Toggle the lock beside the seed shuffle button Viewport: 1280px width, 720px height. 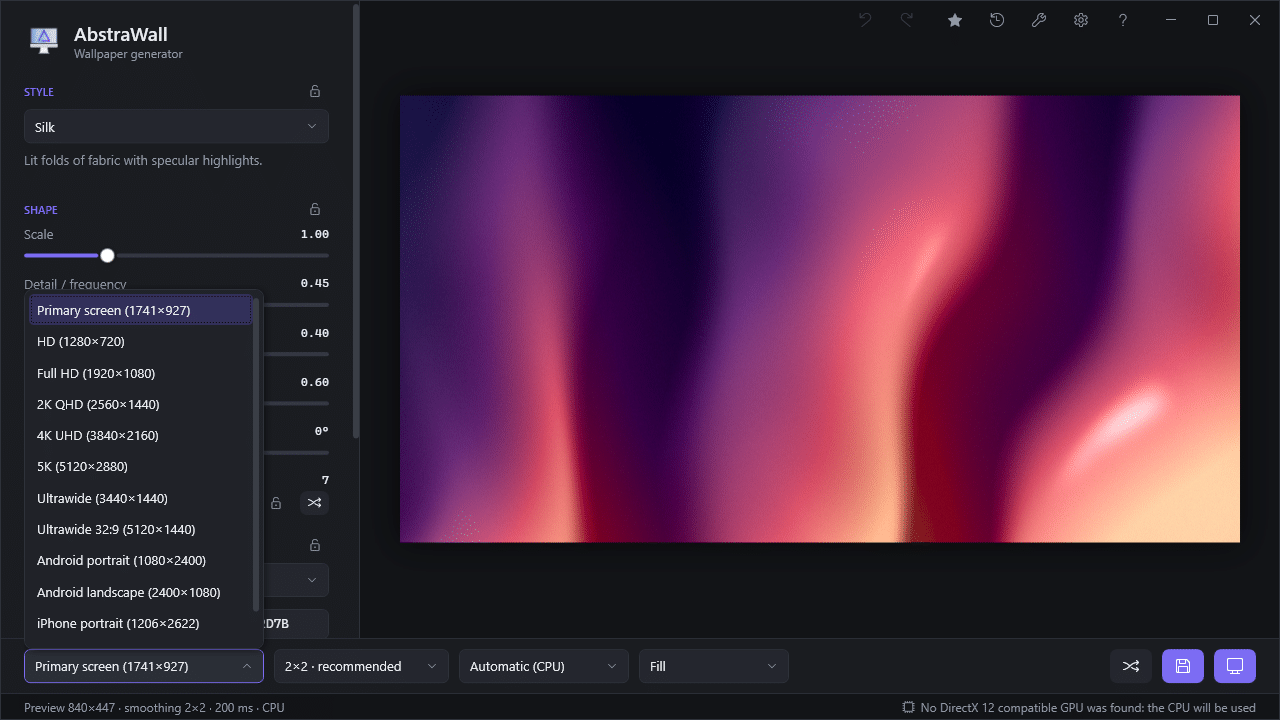tap(276, 503)
